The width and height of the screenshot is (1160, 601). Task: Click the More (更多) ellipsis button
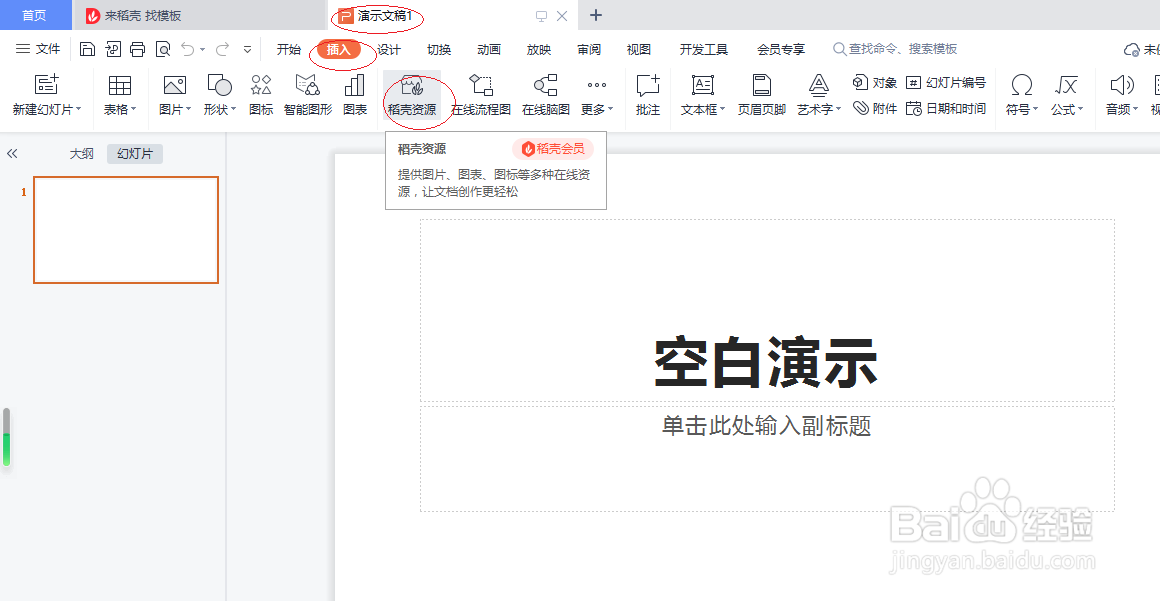[597, 85]
